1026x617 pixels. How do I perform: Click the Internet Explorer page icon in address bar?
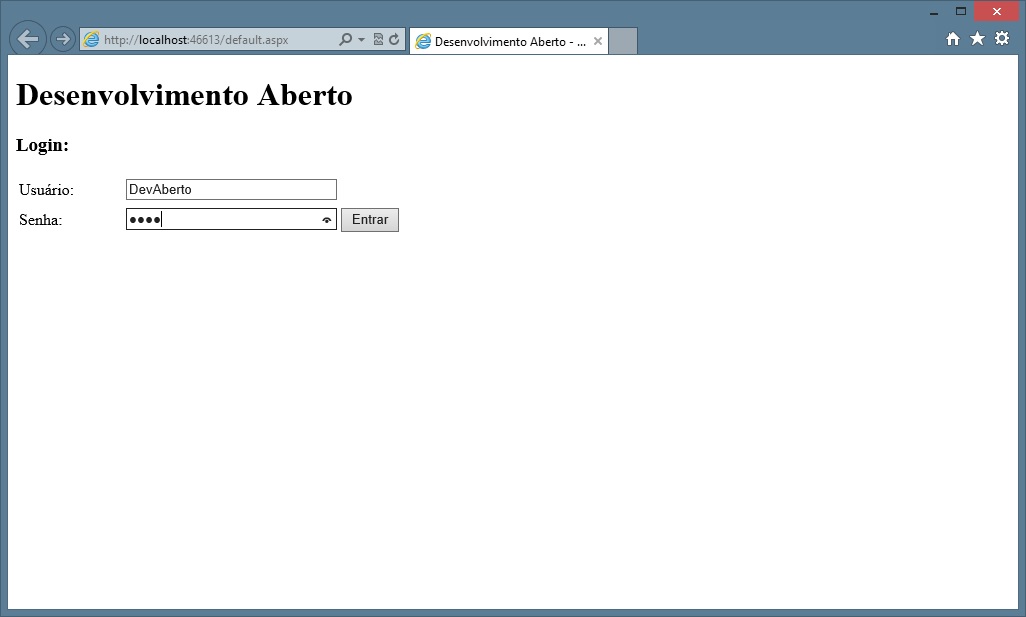coord(92,40)
